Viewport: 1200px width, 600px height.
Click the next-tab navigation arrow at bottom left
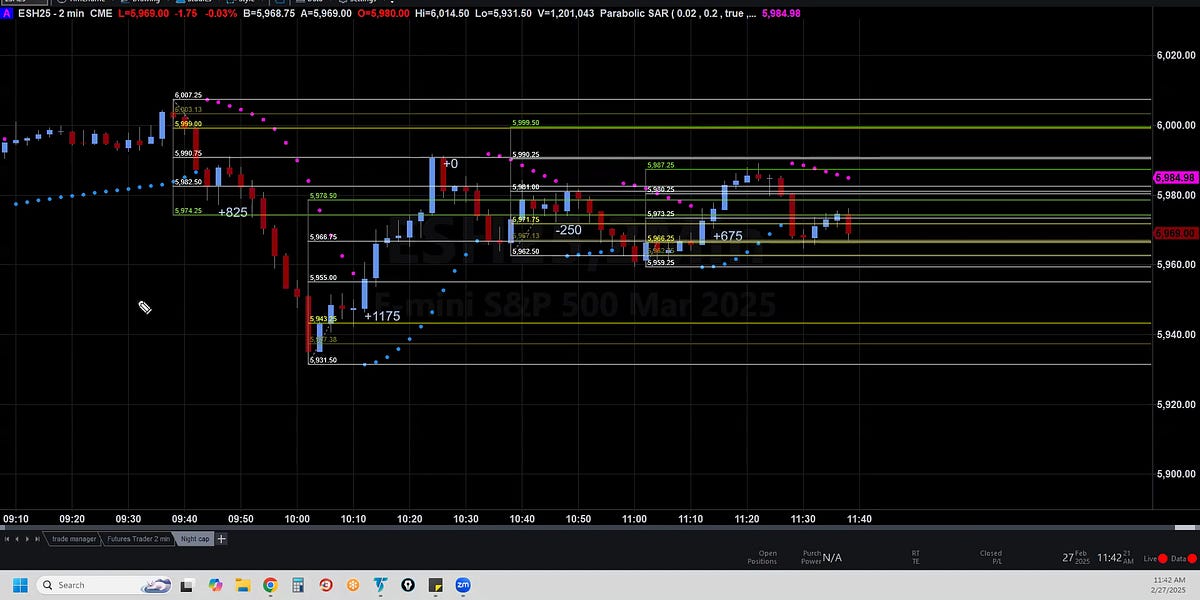click(27, 538)
